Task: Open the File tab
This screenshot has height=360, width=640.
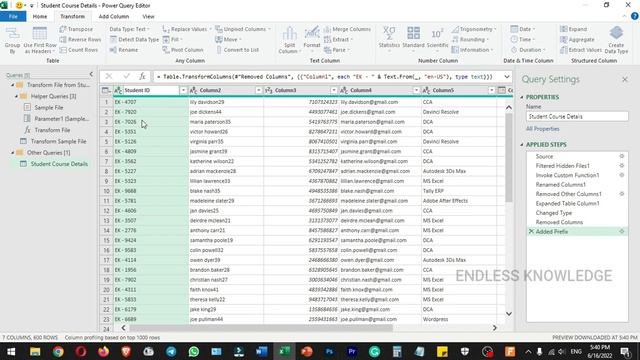Action: coord(13,16)
